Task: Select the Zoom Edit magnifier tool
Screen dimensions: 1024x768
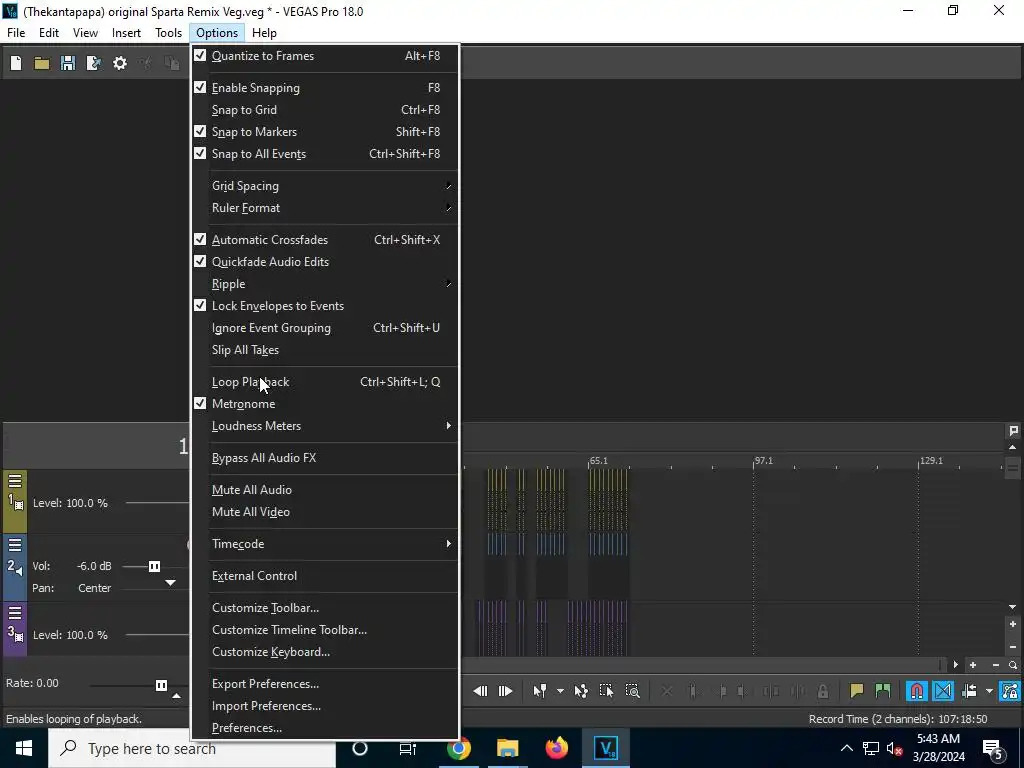Action: pyautogui.click(x=632, y=691)
